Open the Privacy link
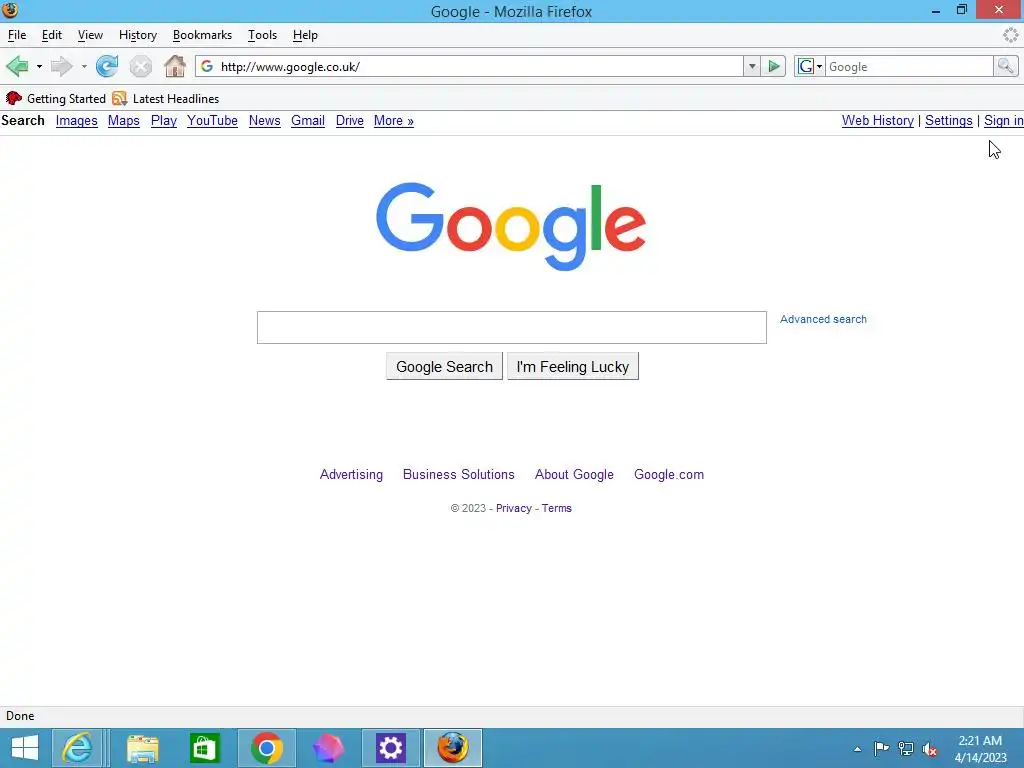 [x=513, y=508]
